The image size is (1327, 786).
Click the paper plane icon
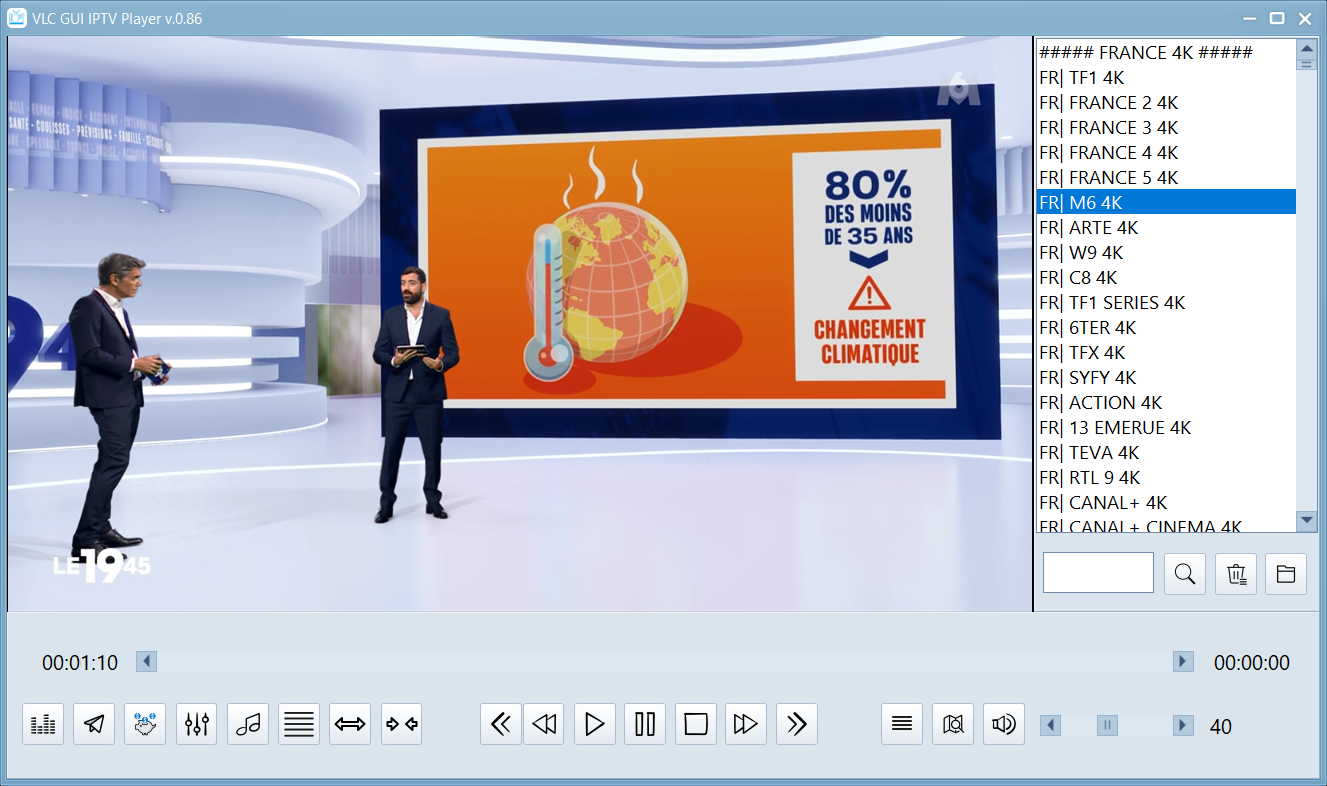coord(94,724)
